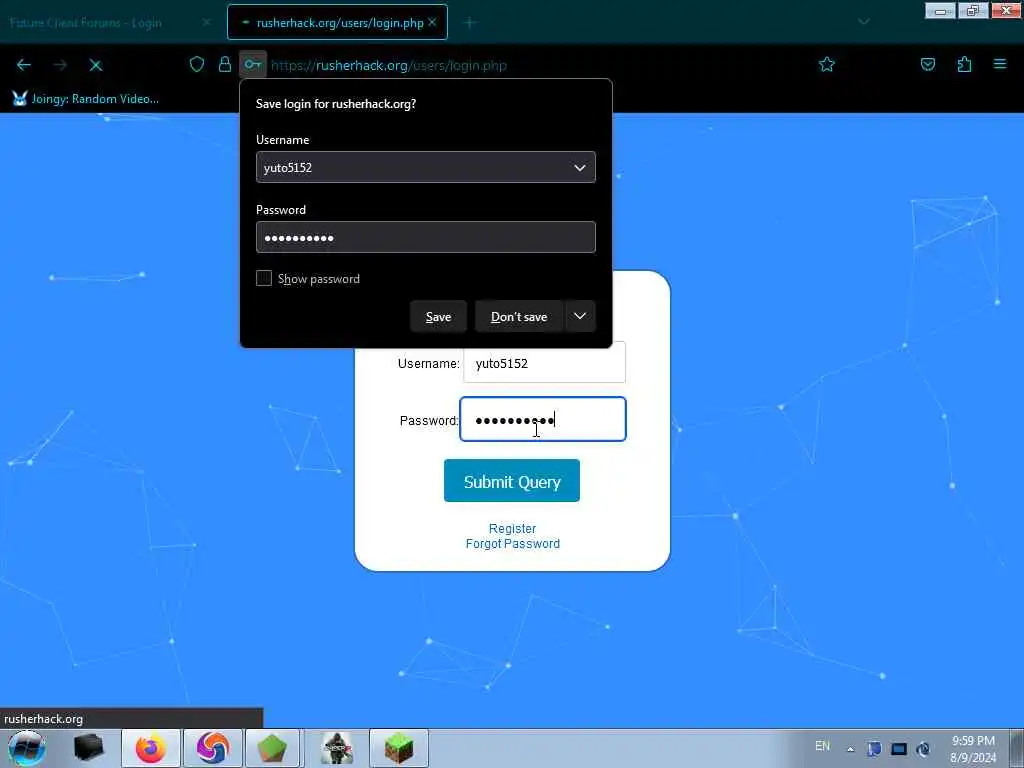
Task: Expand the Username dropdown in save dialog
Action: (579, 168)
